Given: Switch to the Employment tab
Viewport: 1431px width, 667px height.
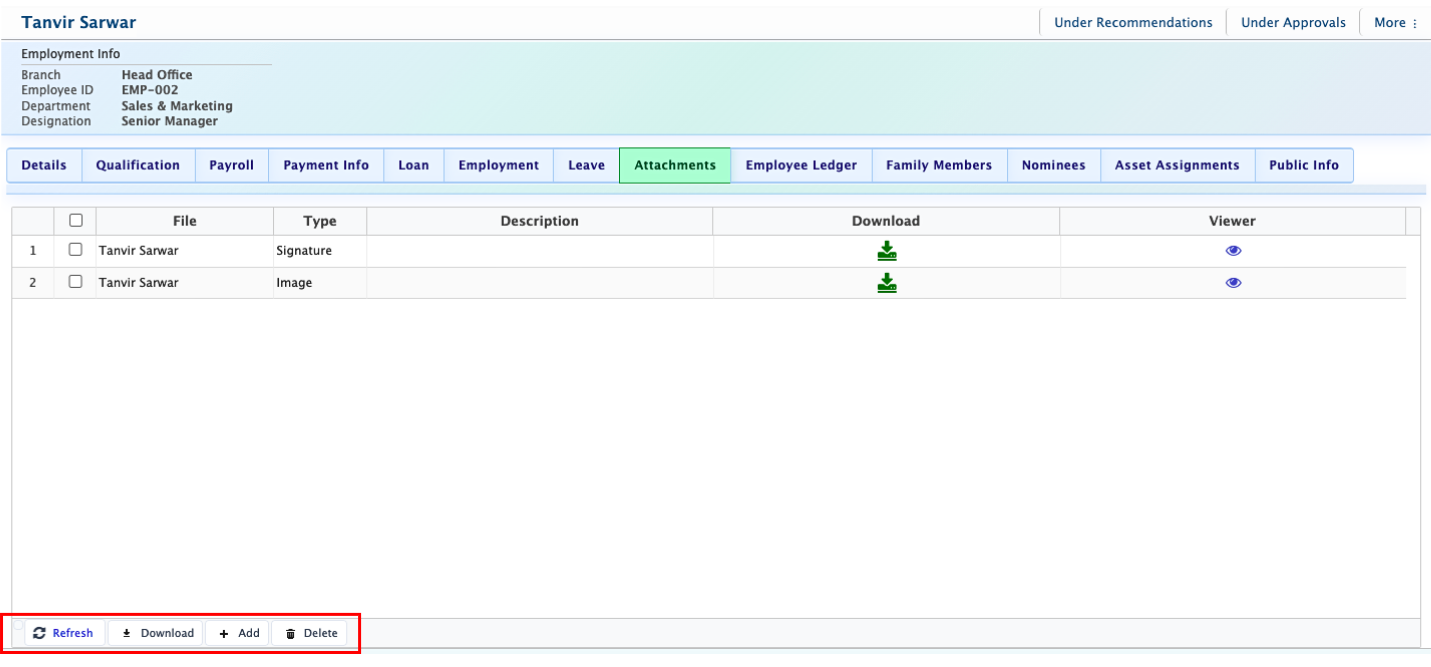Looking at the screenshot, I should click(x=499, y=166).
